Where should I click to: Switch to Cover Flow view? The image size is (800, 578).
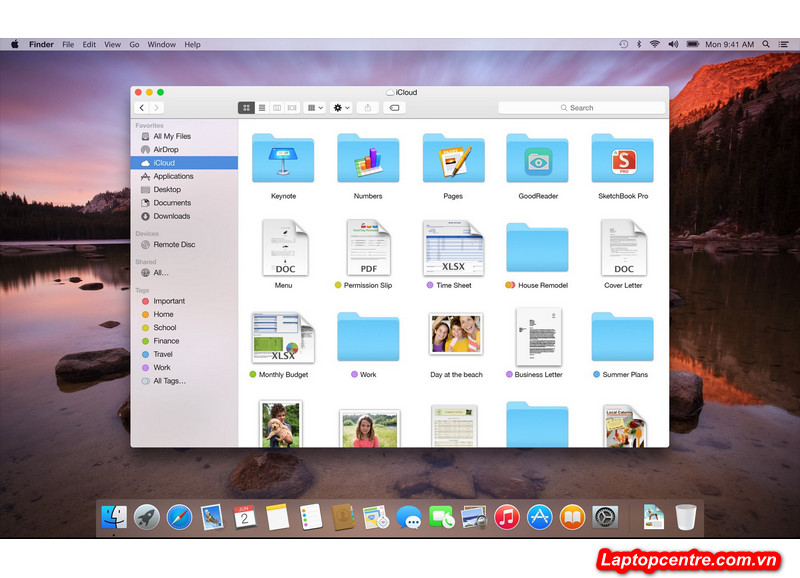pos(292,108)
